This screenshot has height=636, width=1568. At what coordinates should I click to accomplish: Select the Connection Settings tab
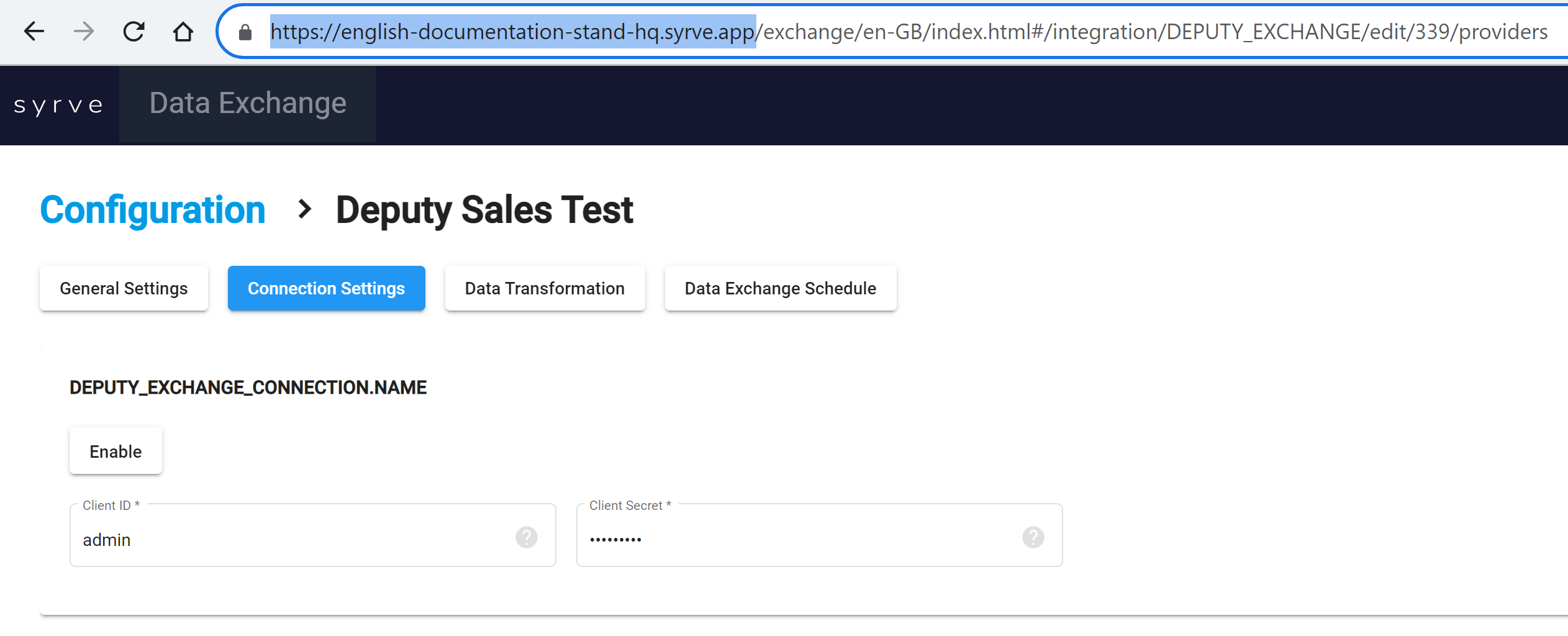click(x=326, y=289)
